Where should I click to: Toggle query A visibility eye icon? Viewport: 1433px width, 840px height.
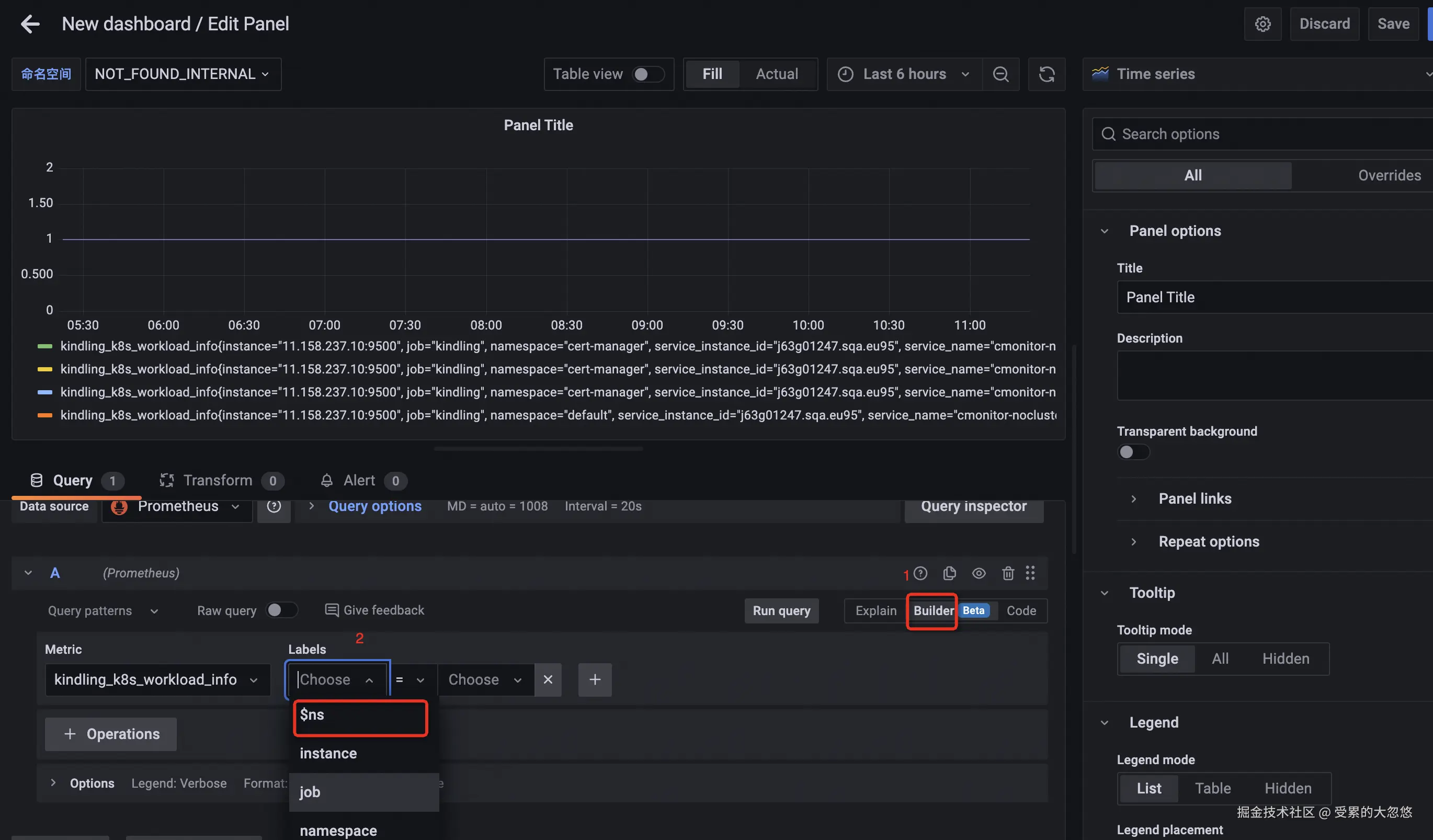979,573
